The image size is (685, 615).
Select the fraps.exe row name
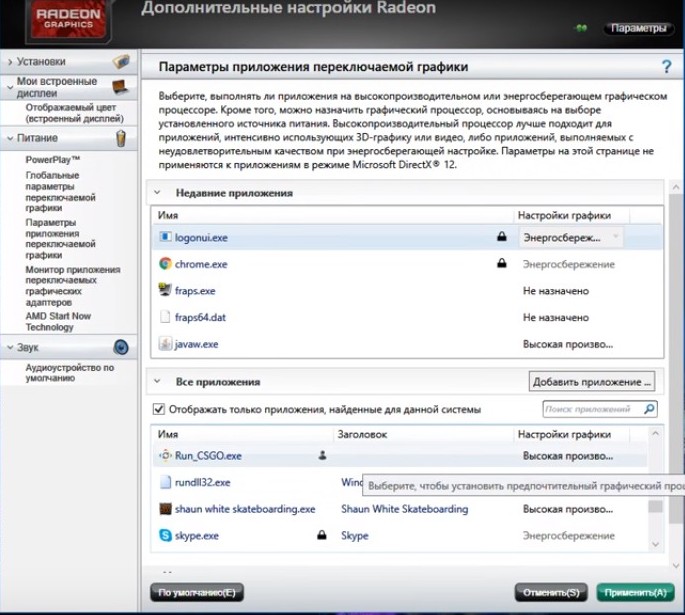(x=195, y=291)
